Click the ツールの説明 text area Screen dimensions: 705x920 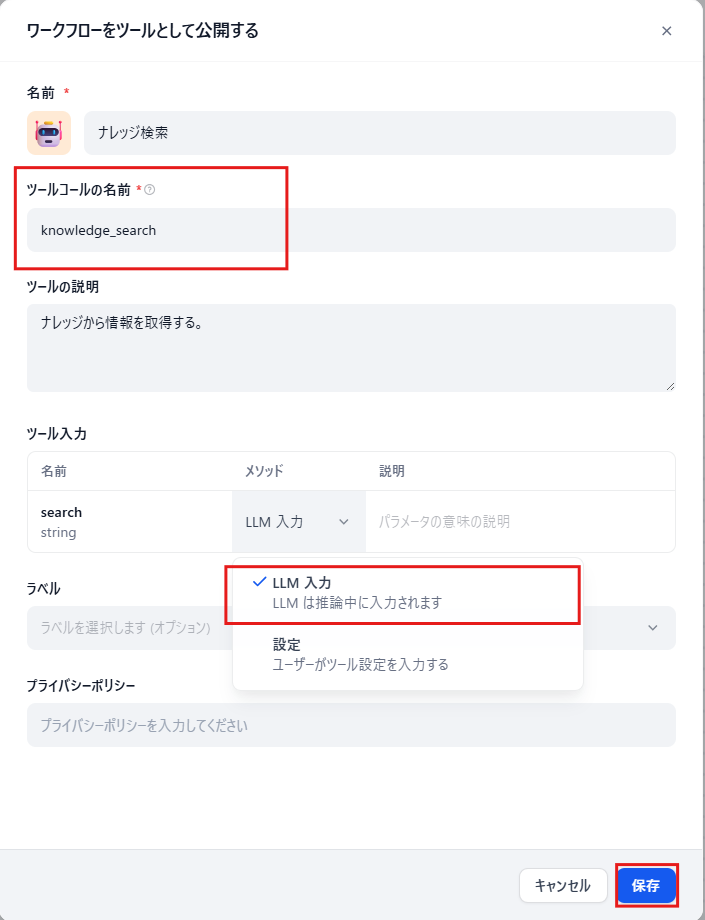coord(350,347)
